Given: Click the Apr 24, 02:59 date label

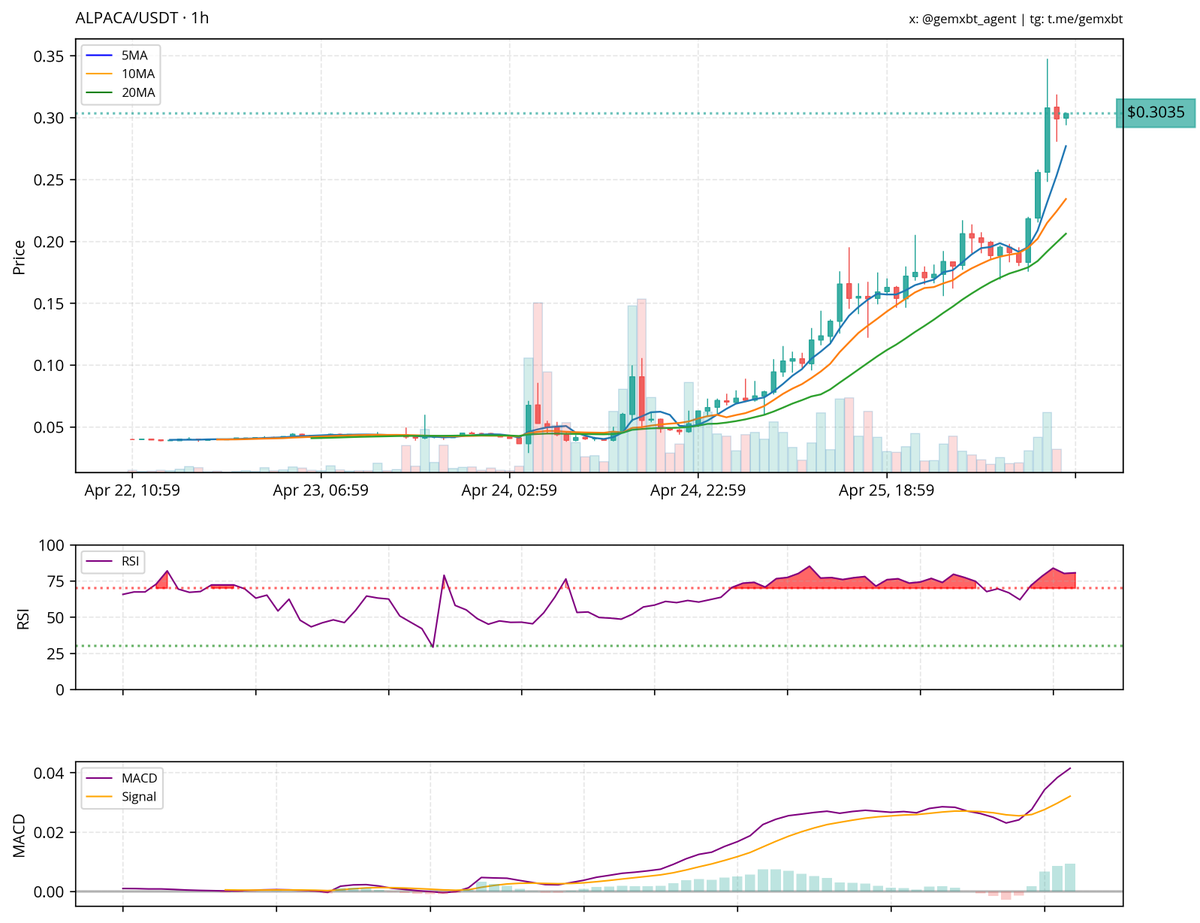Looking at the screenshot, I should (509, 491).
